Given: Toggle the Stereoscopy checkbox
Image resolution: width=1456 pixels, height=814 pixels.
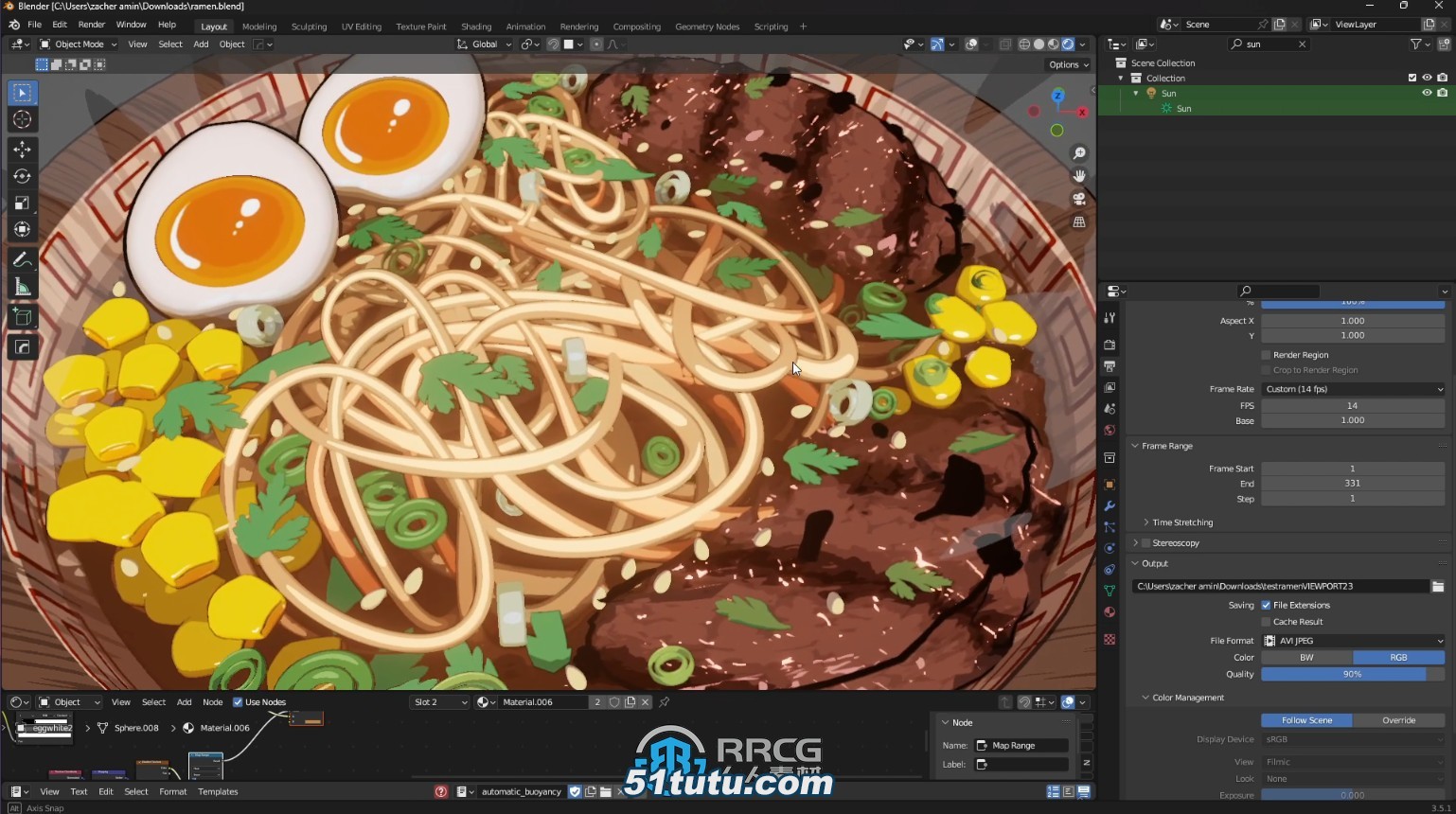Looking at the screenshot, I should click(1145, 543).
